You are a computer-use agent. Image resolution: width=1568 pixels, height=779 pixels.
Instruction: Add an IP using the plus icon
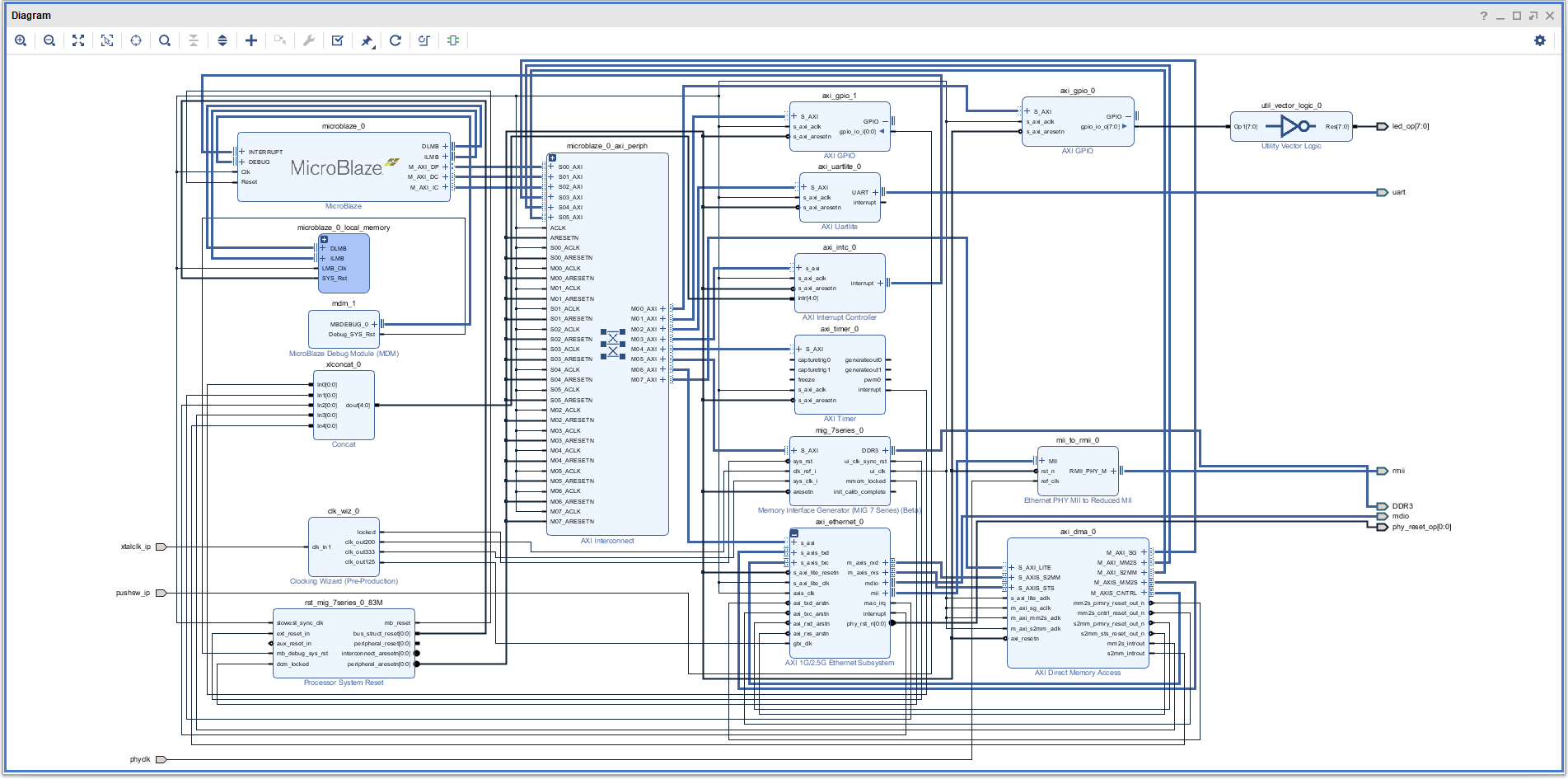251,40
